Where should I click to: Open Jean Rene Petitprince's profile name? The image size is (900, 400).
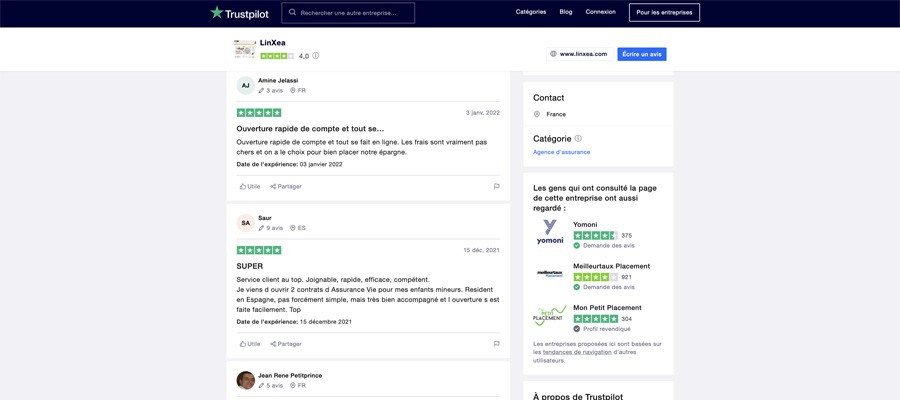click(290, 375)
